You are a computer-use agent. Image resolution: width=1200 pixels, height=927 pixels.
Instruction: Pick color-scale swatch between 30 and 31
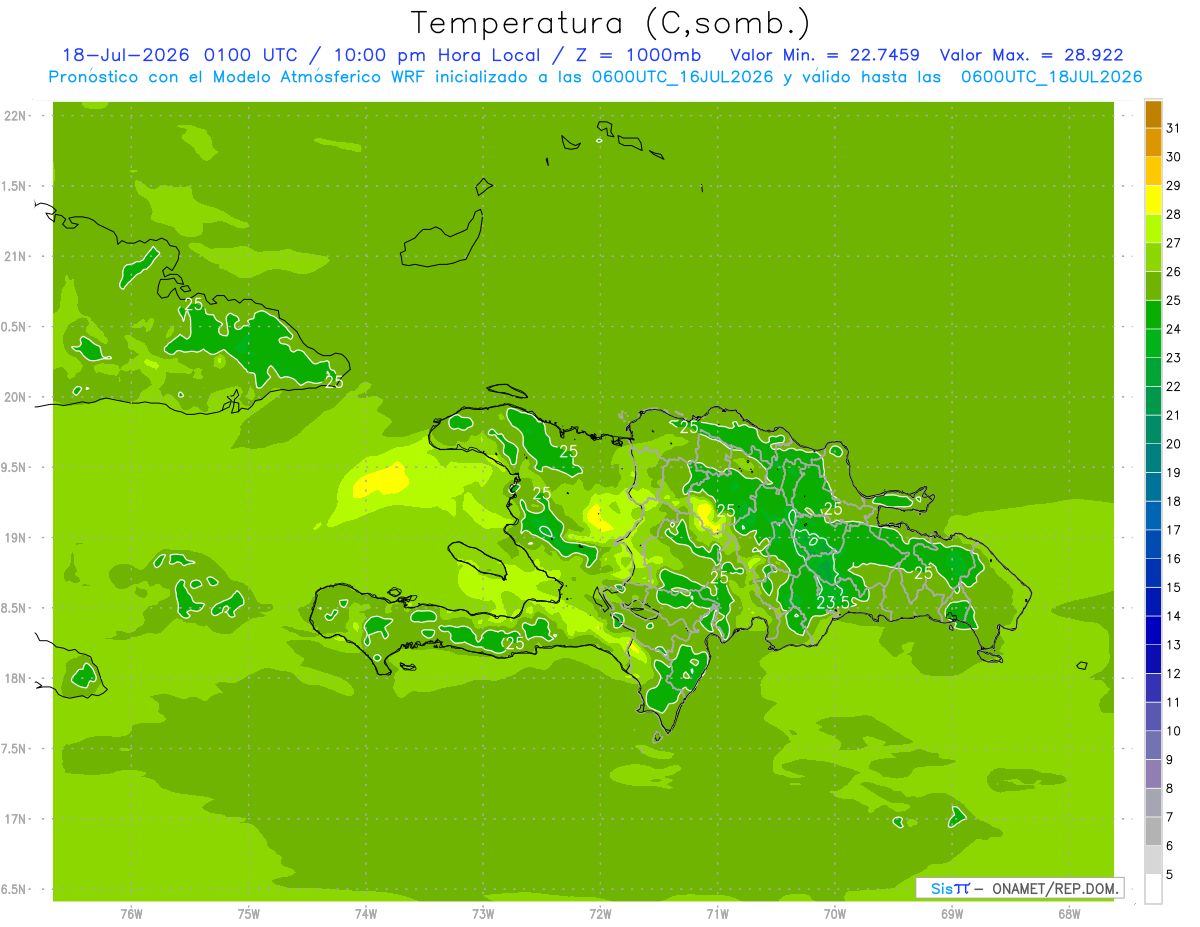coord(1153,143)
